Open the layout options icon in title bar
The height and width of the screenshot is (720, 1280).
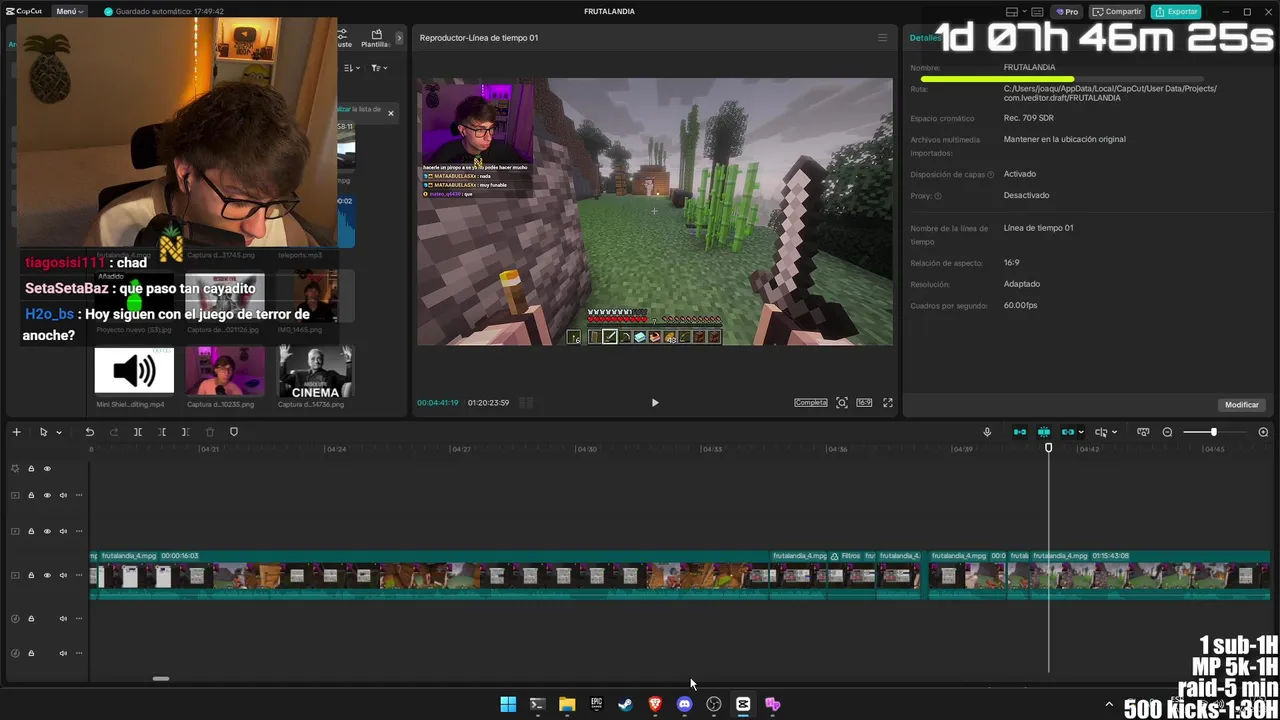(1012, 12)
